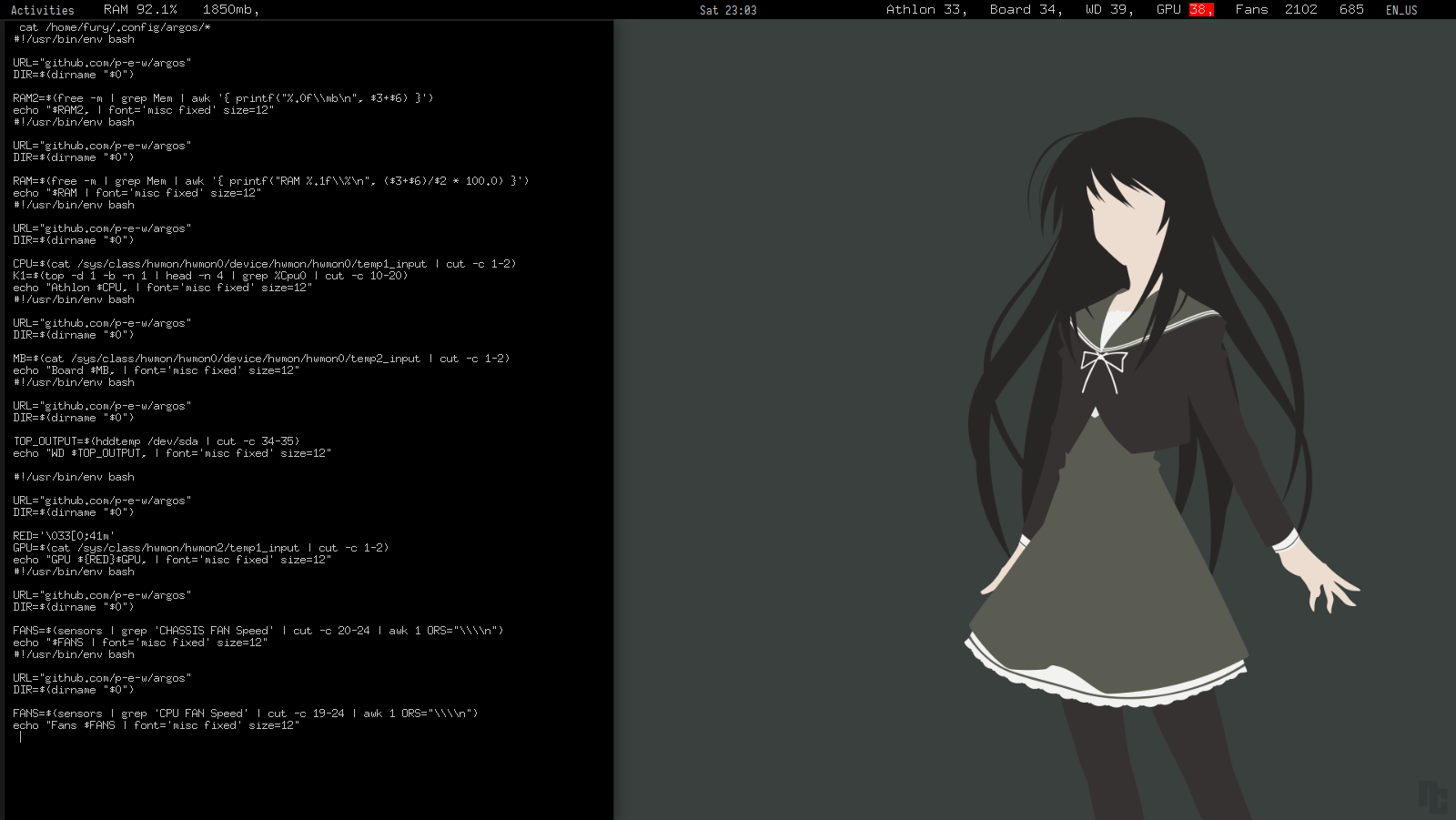Viewport: 1456px width, 820px height.
Task: Click the GPU=$(cat hwmon2/temp1_input line
Action: [201, 548]
